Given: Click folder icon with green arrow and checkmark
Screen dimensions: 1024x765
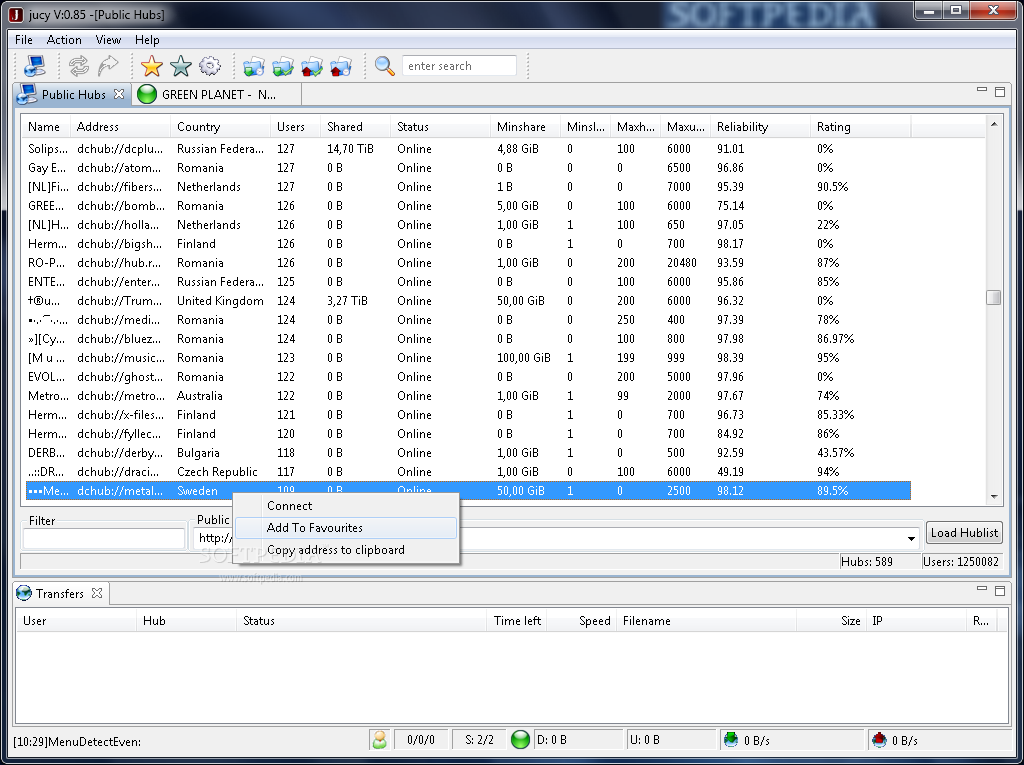Looking at the screenshot, I should point(283,66).
